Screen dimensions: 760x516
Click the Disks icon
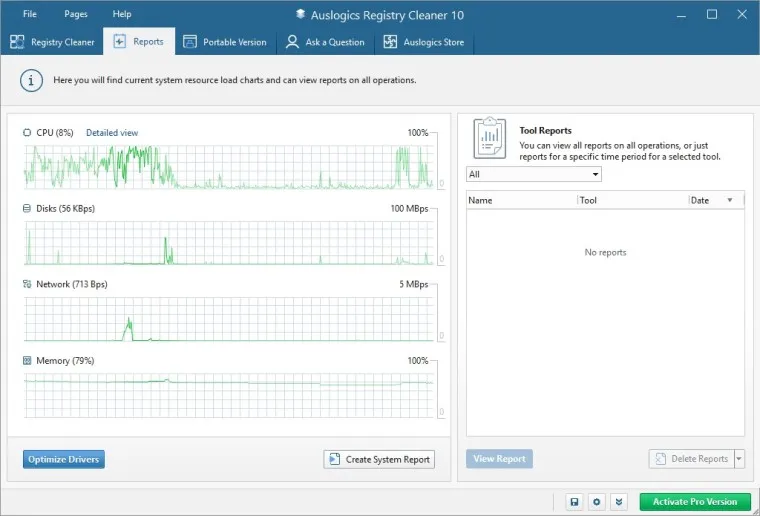click(27, 208)
